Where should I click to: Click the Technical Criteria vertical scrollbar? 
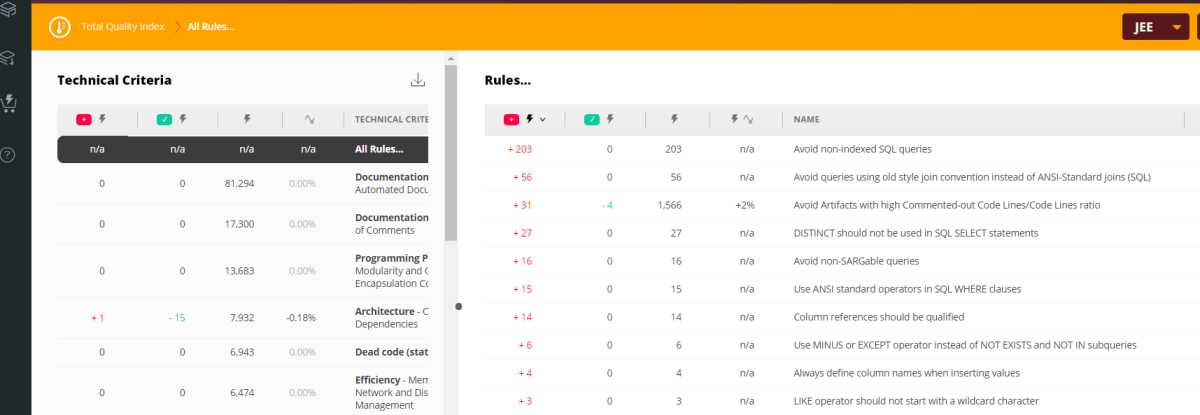coord(450,150)
